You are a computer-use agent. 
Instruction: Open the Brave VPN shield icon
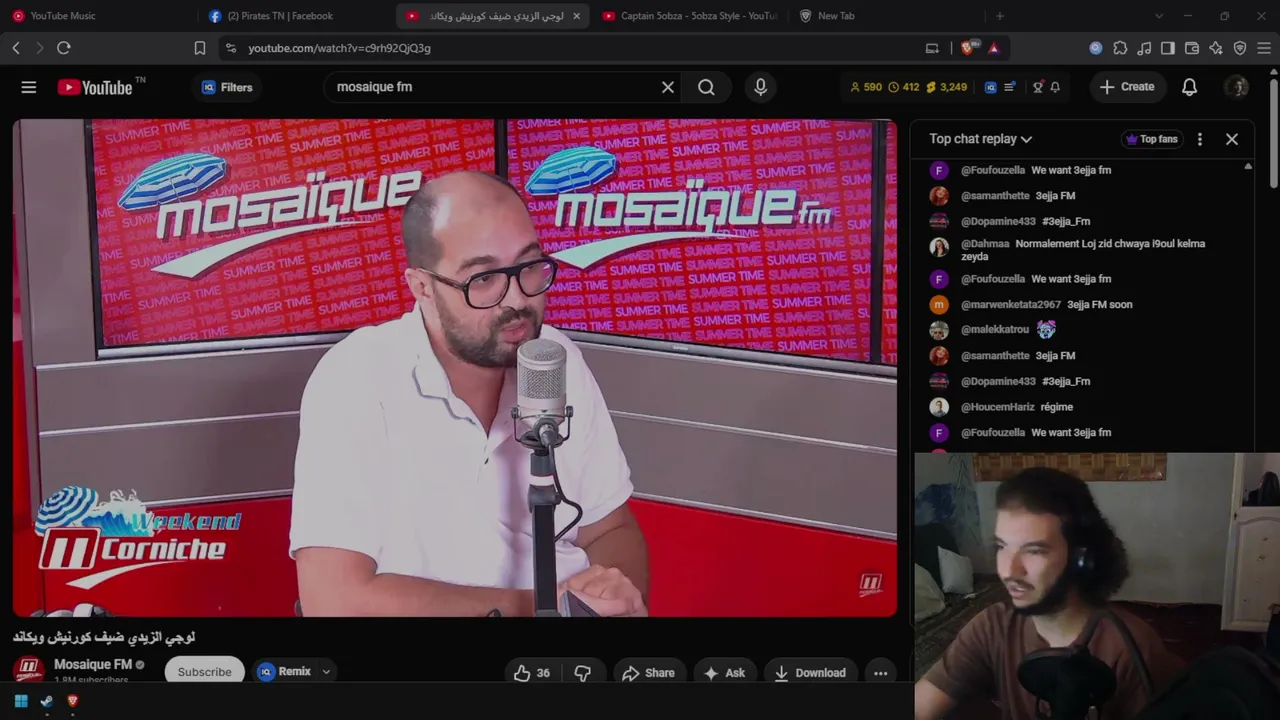1240,48
